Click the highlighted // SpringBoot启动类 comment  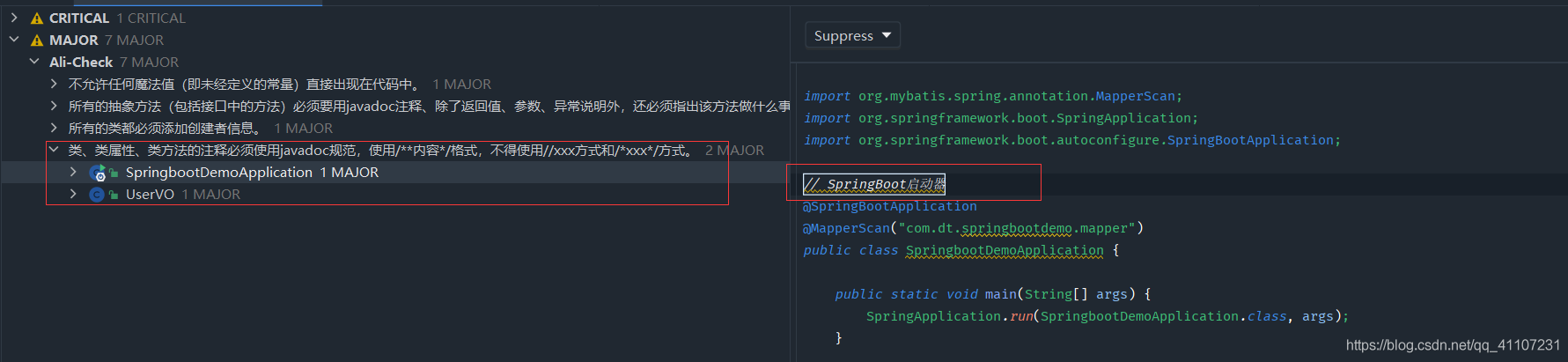tap(874, 184)
